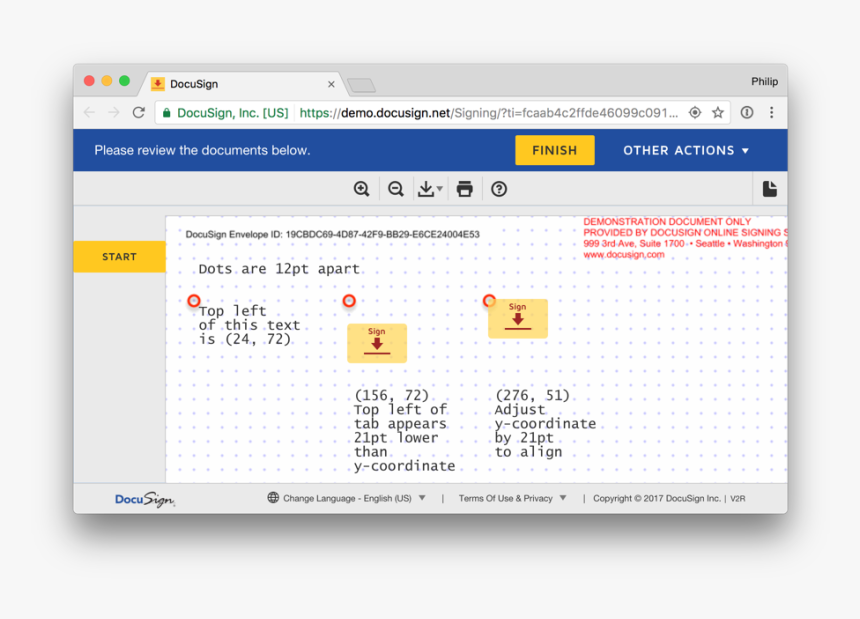The height and width of the screenshot is (619, 860).
Task: Click the DocuSign, Inc. [US] security badge
Action: tap(225, 113)
